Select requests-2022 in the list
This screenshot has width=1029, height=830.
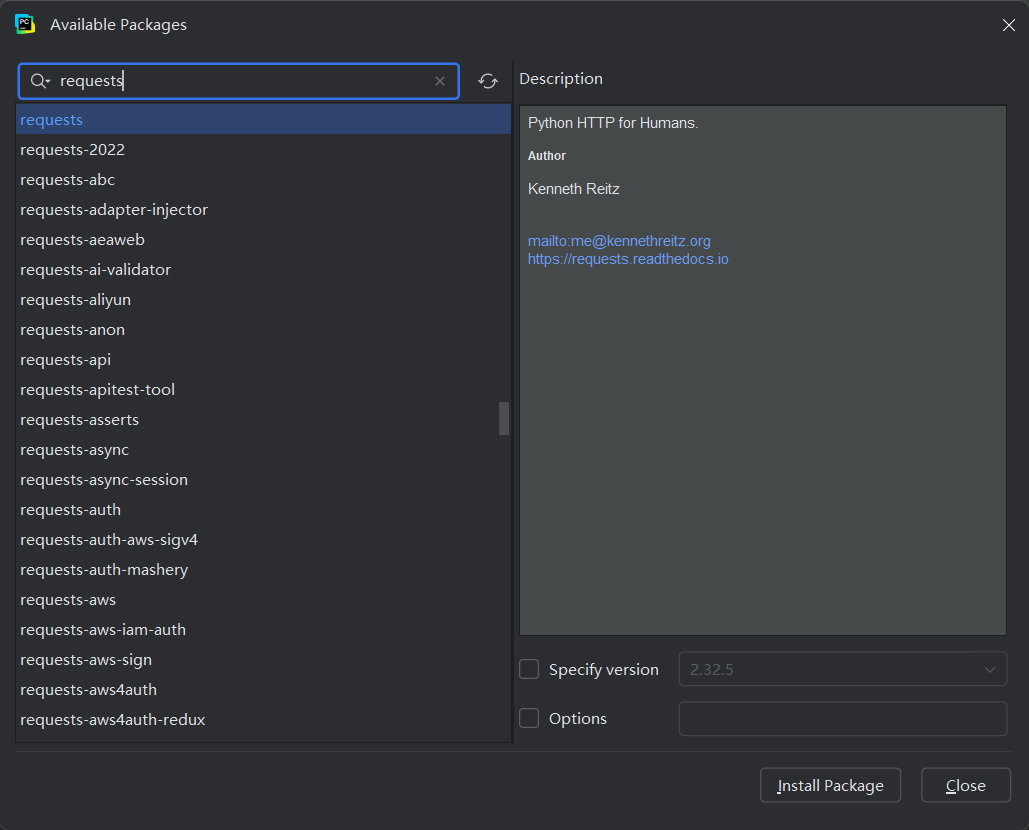click(x=263, y=150)
